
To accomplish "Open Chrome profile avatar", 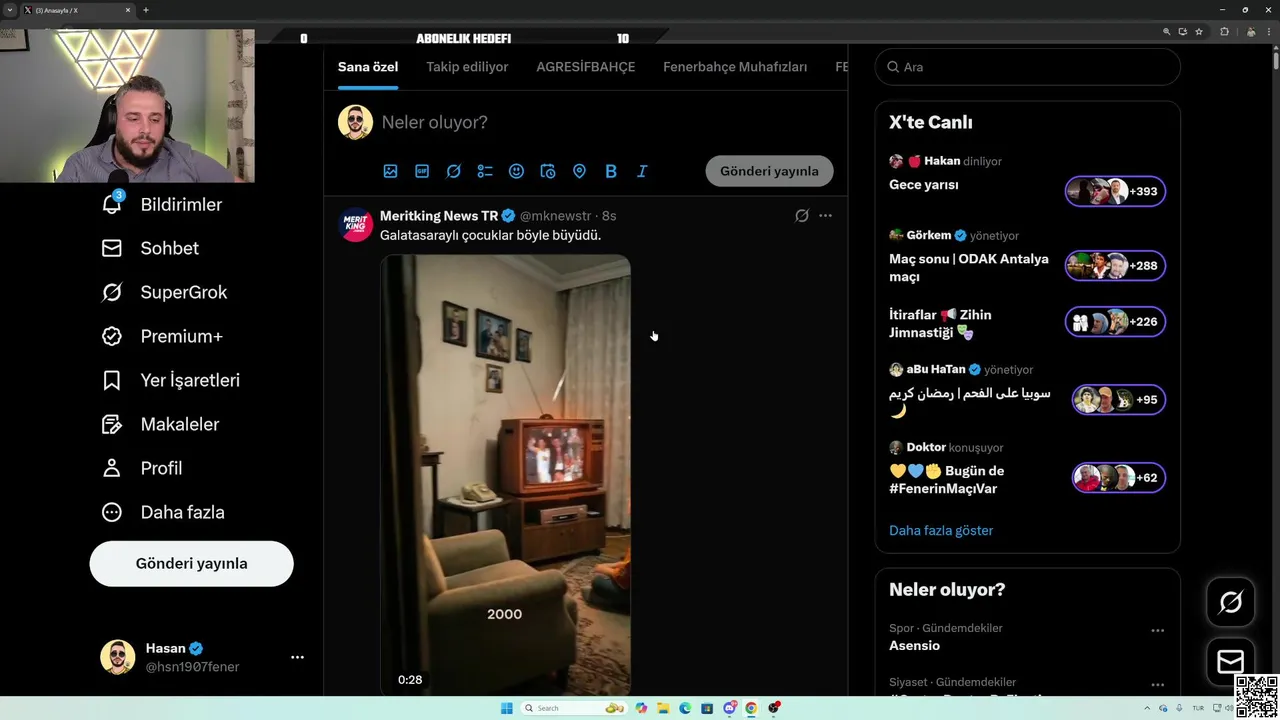I will coord(1251,31).
